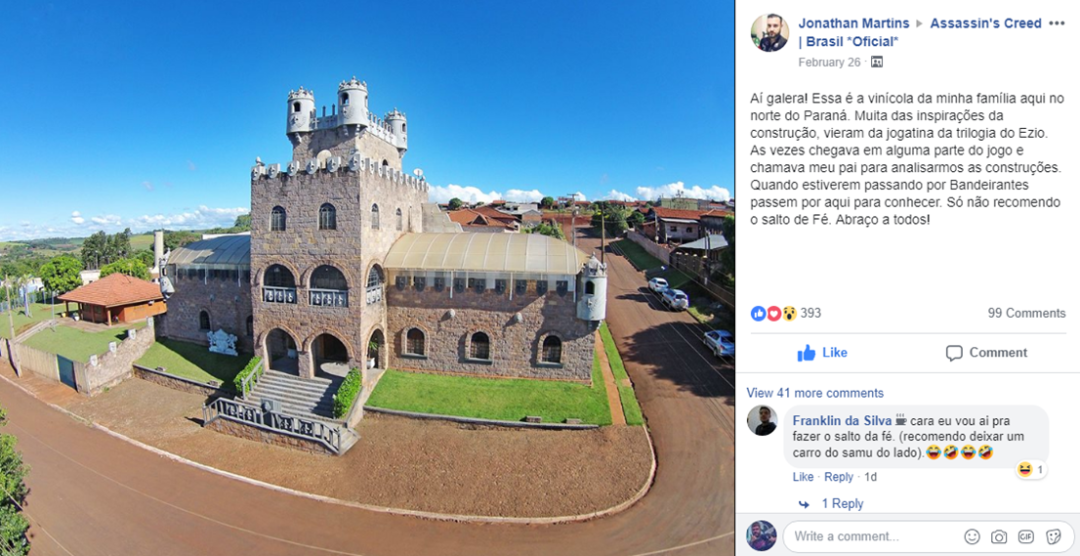
Task: Click the group audience icon beside February 26
Action: click(x=877, y=62)
